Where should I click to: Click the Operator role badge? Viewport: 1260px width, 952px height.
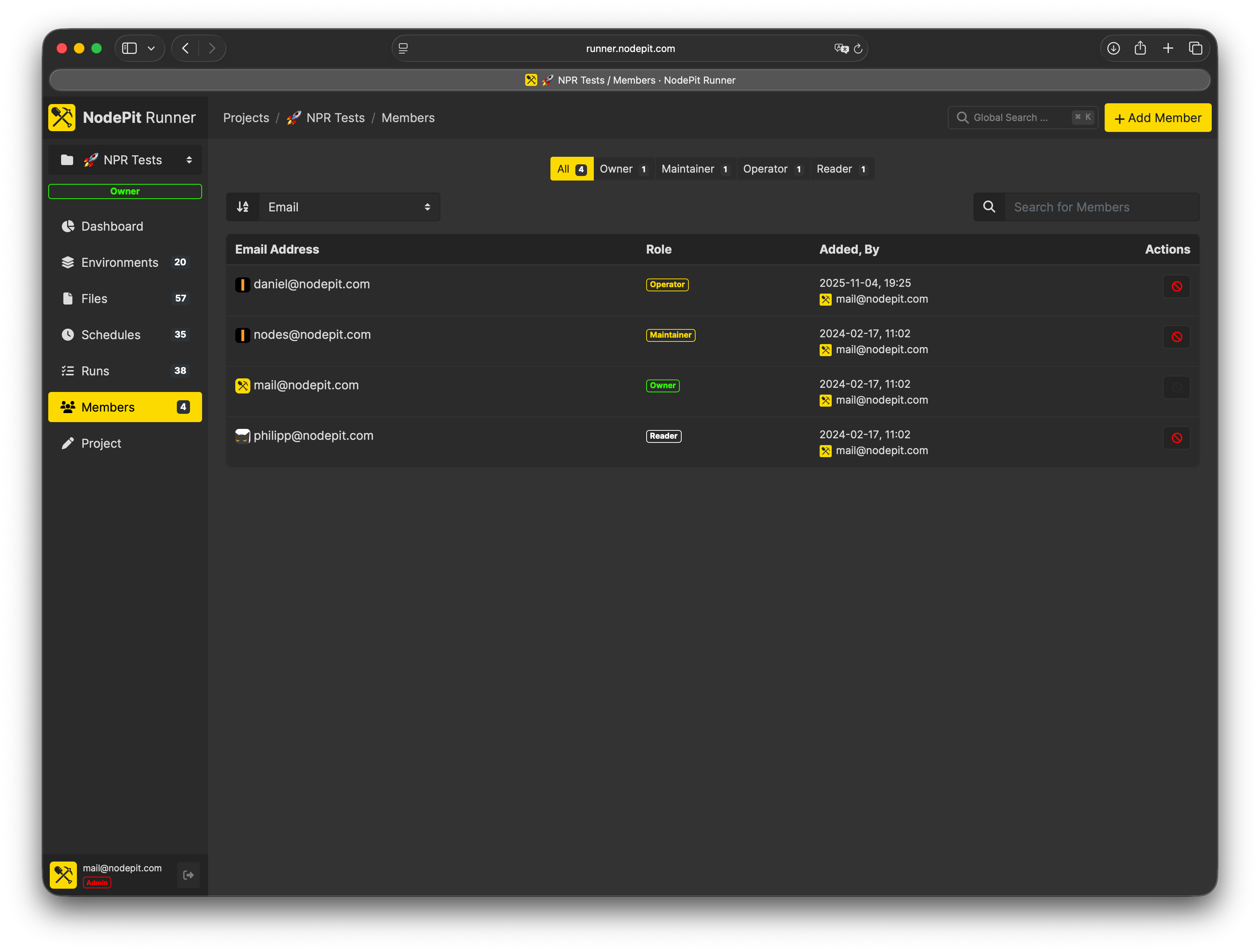(667, 285)
